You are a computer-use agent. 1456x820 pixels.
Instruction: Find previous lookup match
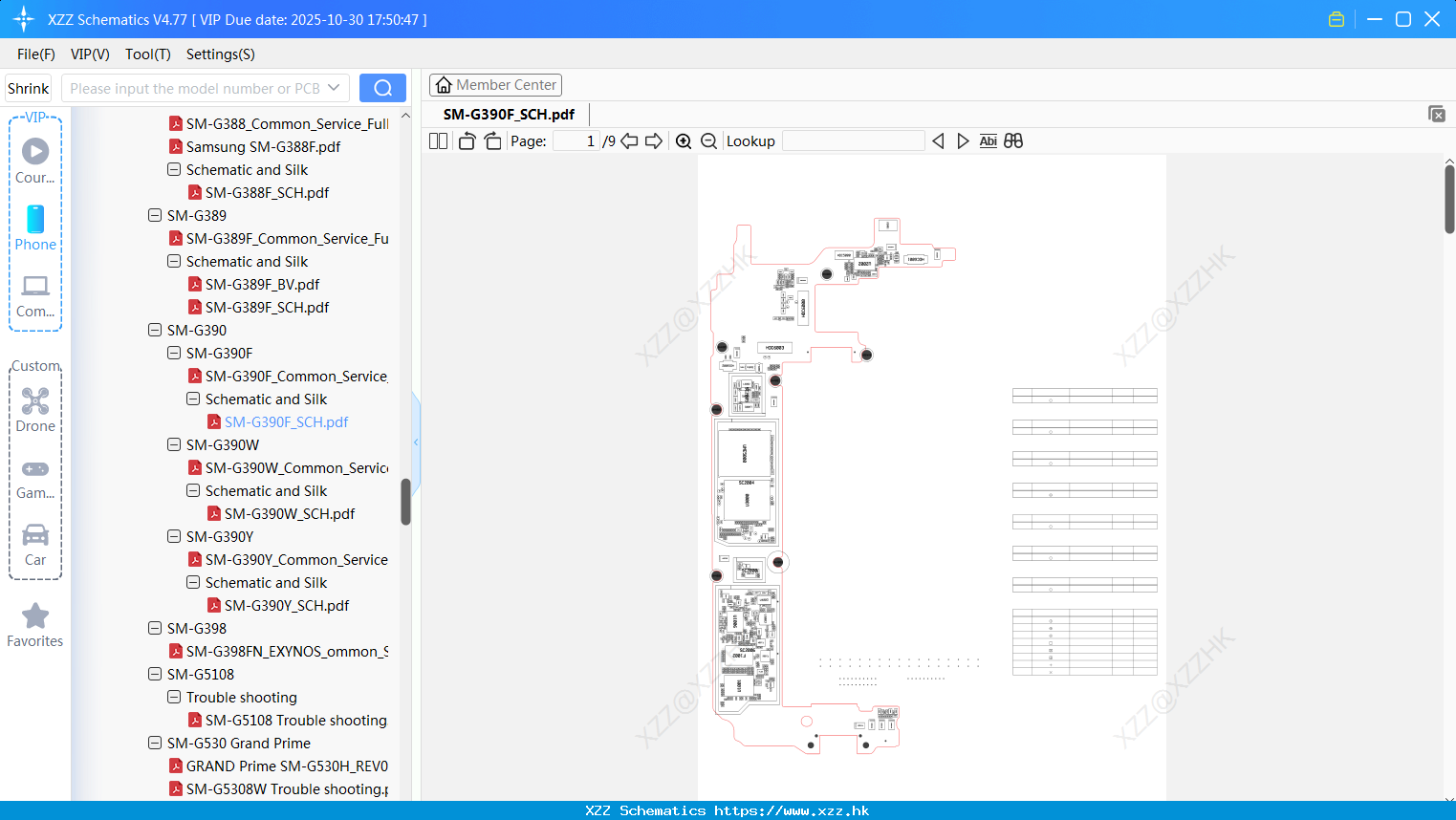tap(938, 141)
